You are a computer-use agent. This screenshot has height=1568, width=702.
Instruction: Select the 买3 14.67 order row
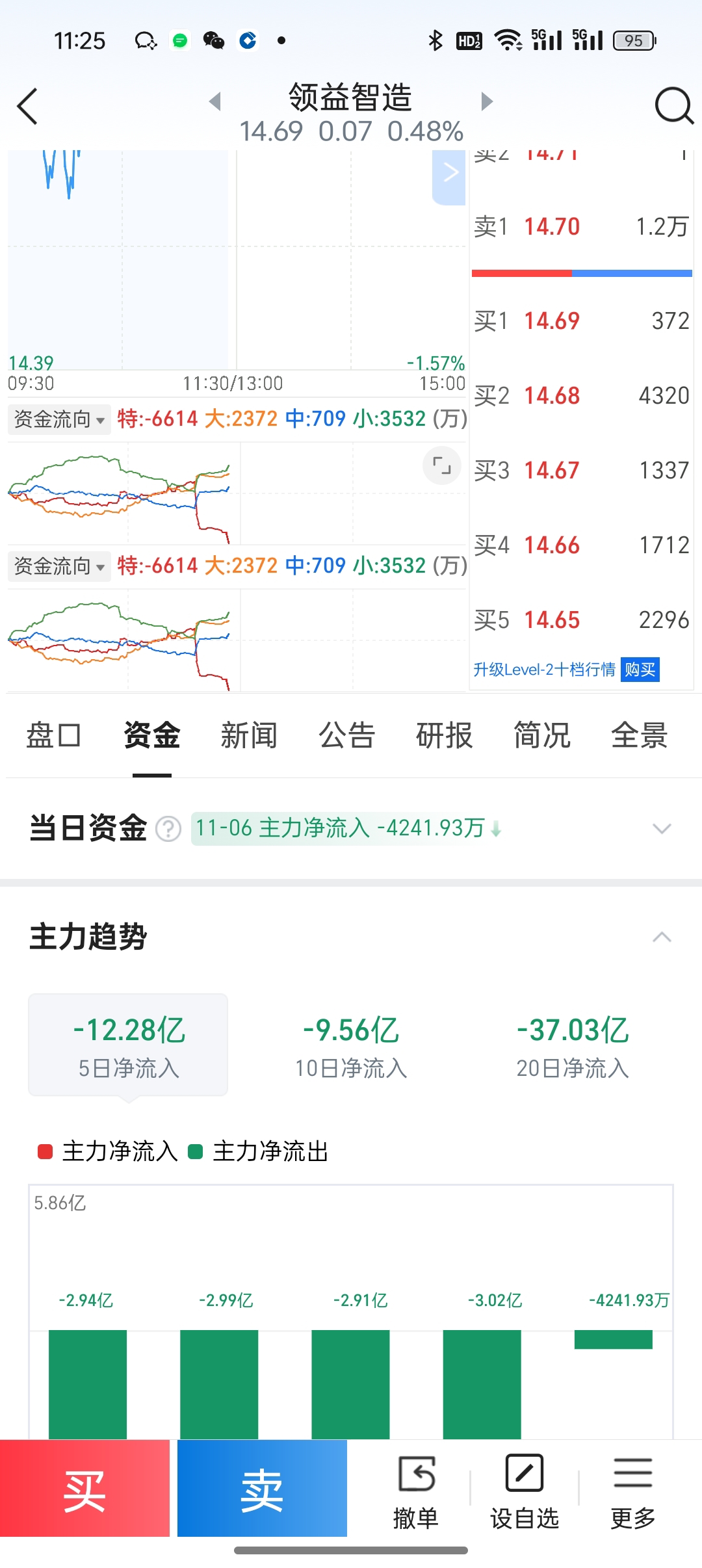[582, 471]
